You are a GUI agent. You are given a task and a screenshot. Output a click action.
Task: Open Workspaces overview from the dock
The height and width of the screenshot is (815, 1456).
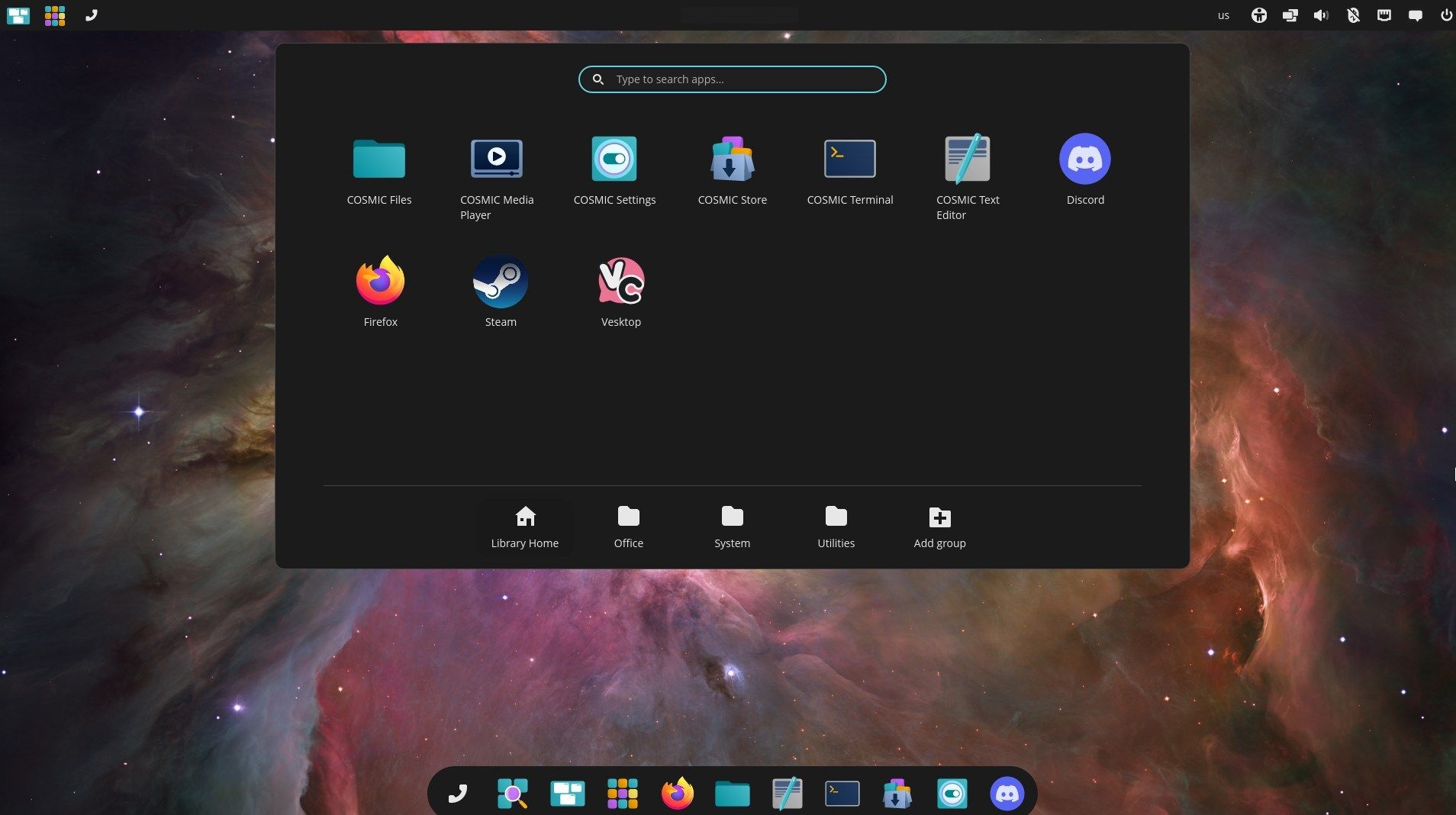(567, 794)
